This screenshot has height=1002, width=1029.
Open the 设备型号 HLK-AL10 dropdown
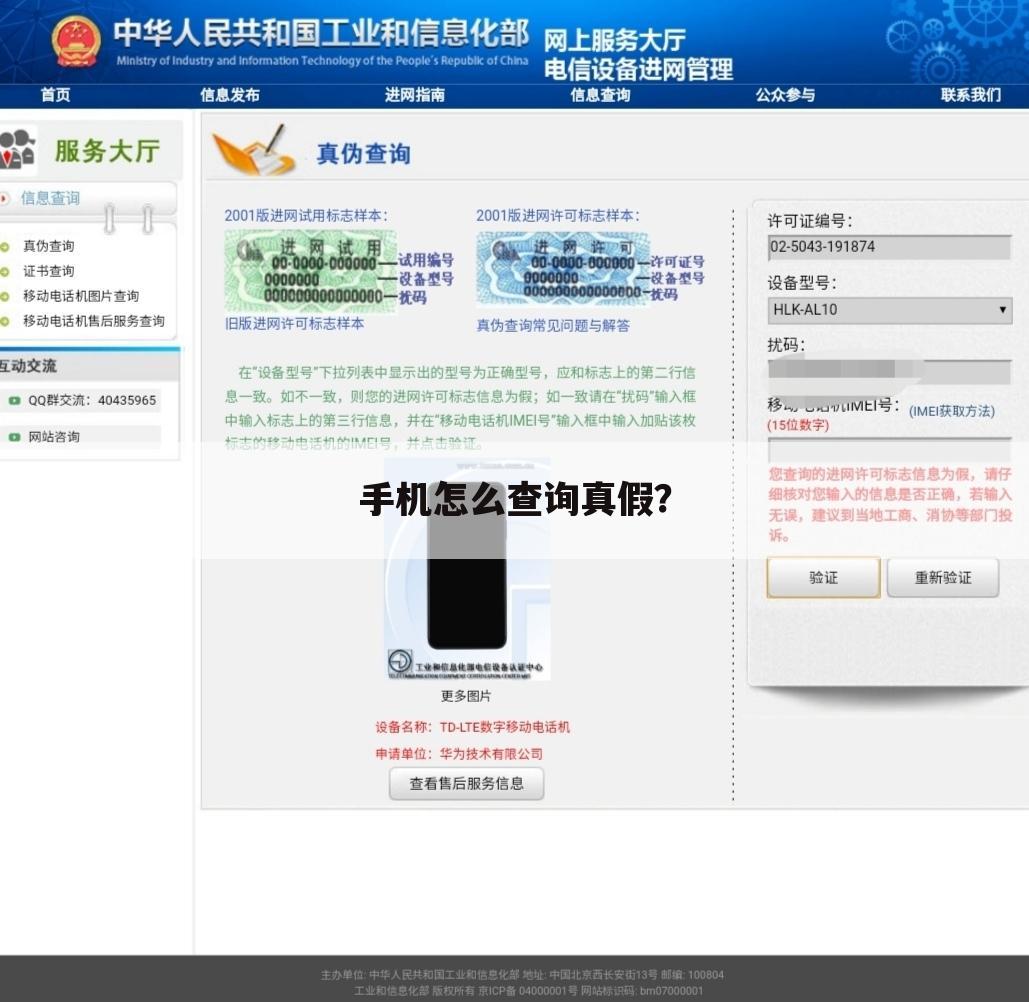(x=889, y=310)
